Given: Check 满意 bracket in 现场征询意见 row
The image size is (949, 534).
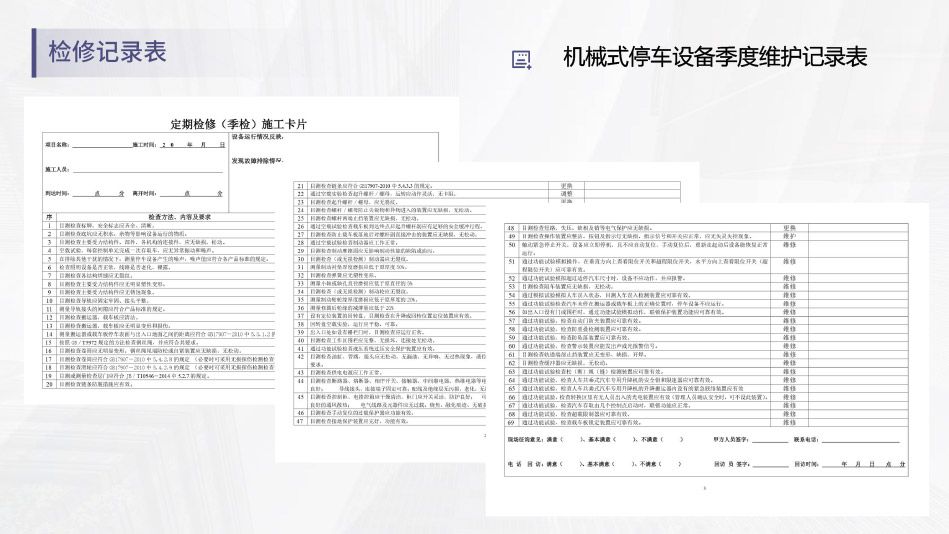Looking at the screenshot, I should click(x=571, y=440).
